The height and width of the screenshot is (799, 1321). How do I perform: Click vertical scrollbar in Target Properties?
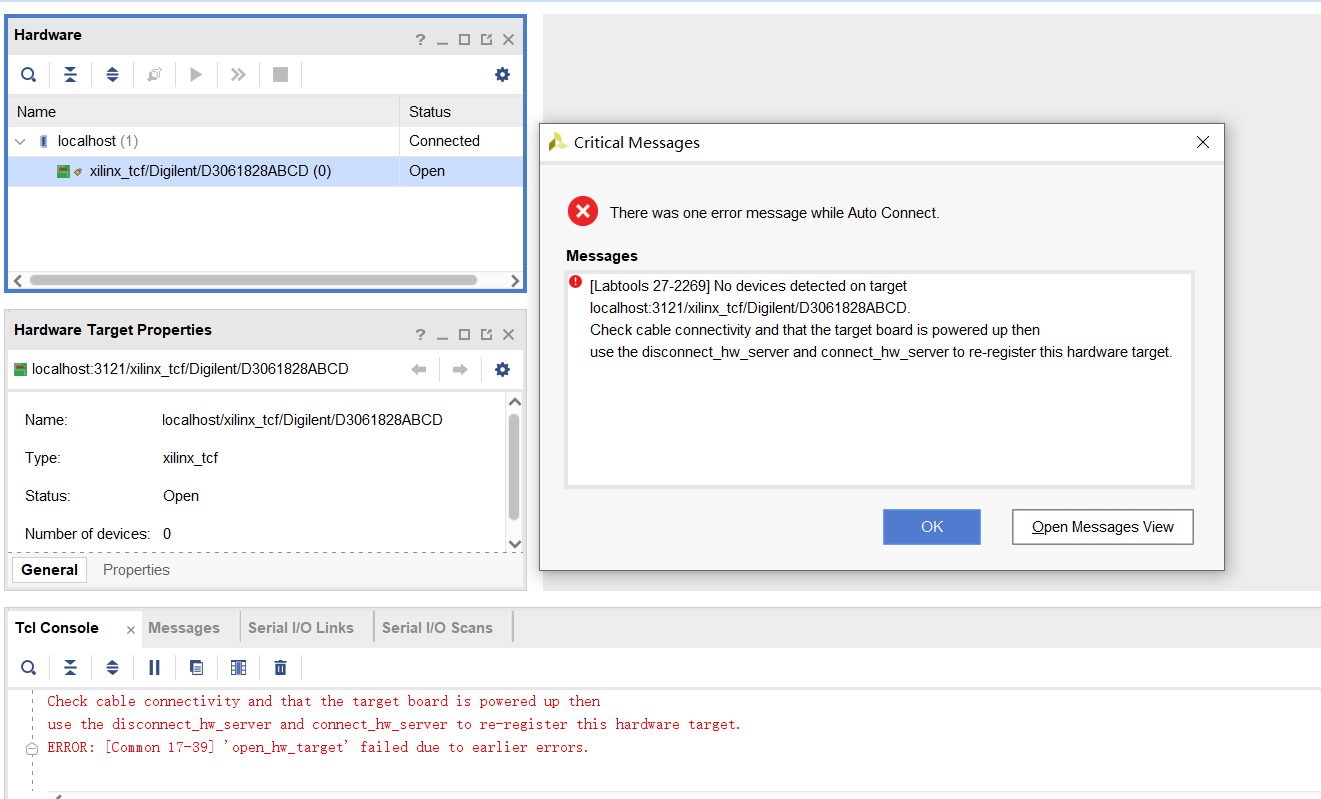click(x=514, y=467)
